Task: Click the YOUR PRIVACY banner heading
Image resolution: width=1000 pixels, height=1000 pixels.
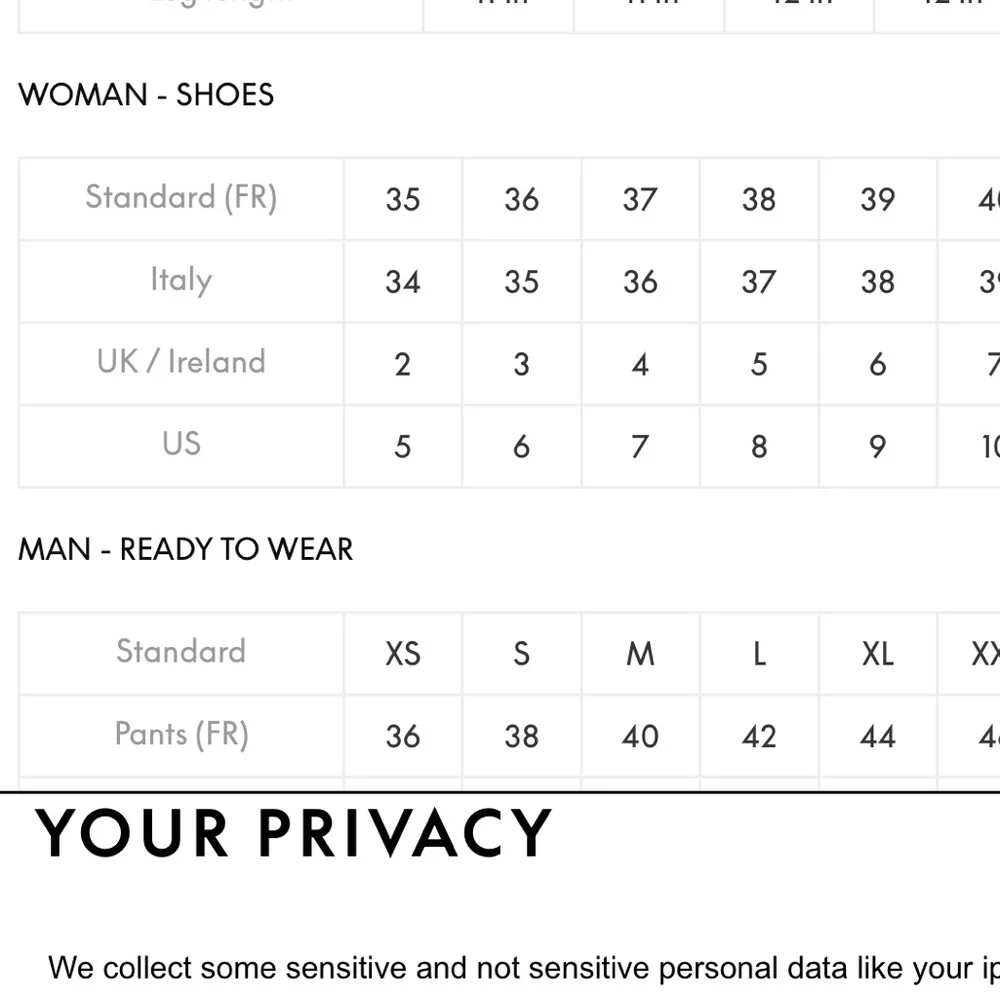Action: click(x=293, y=834)
